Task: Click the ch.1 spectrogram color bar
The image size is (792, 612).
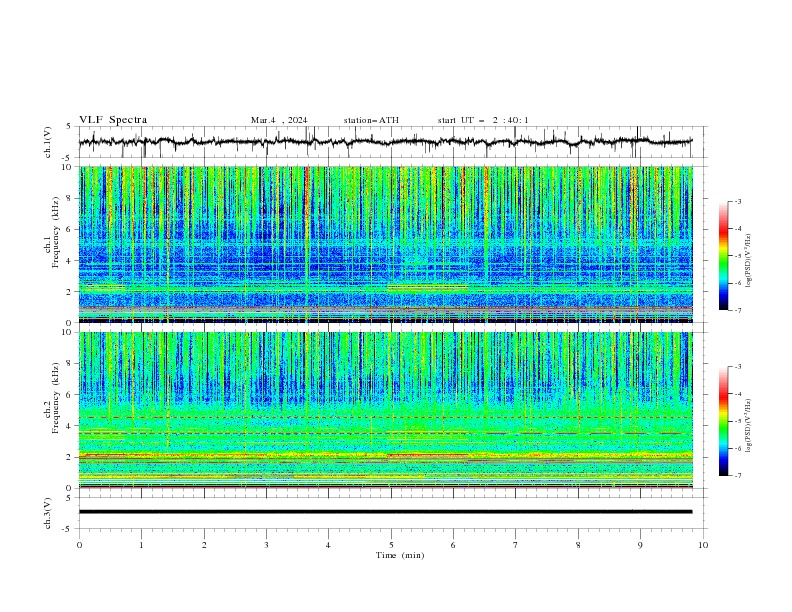Action: click(x=723, y=256)
